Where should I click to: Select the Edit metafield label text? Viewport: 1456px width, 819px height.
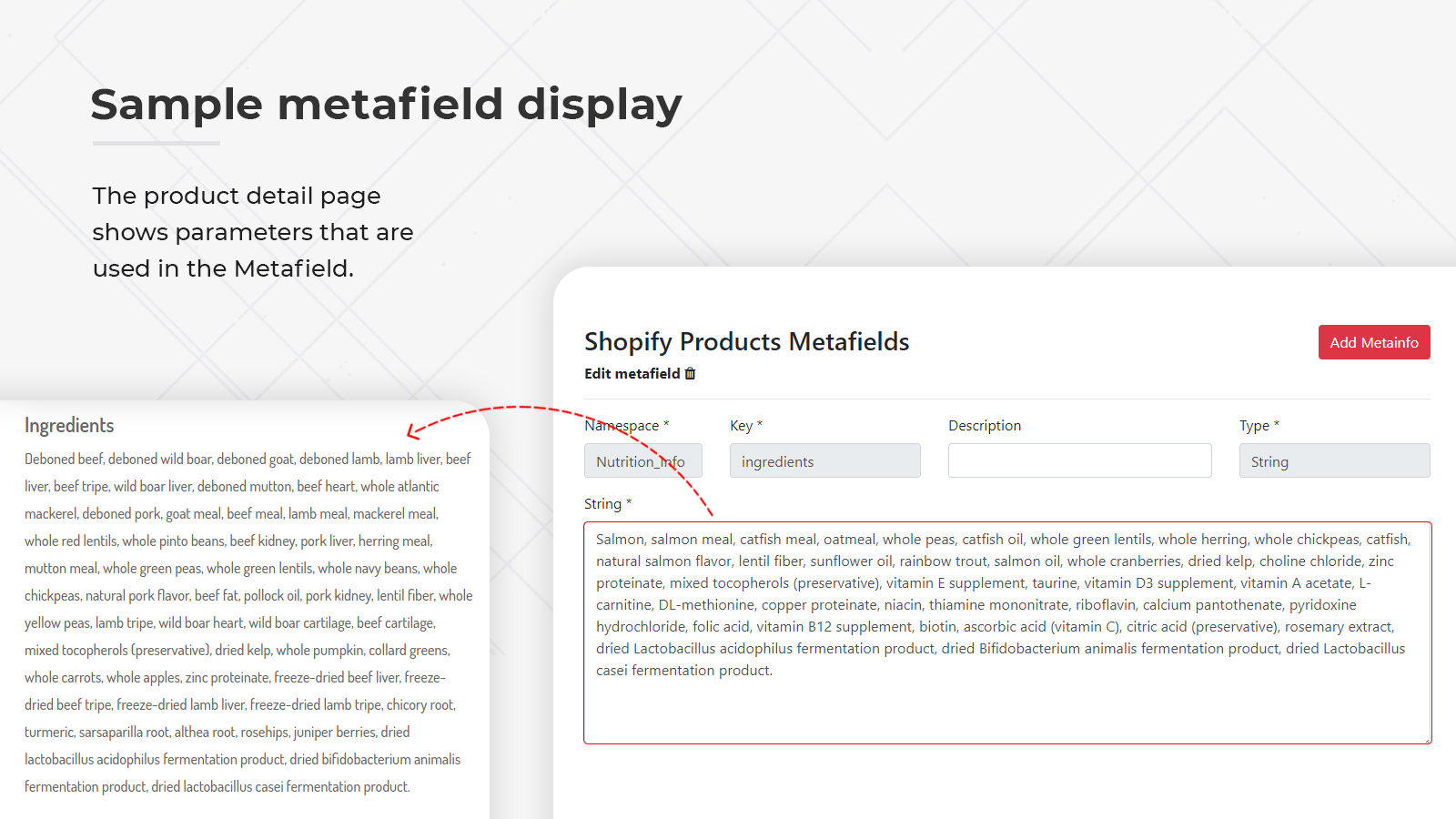pyautogui.click(x=632, y=374)
